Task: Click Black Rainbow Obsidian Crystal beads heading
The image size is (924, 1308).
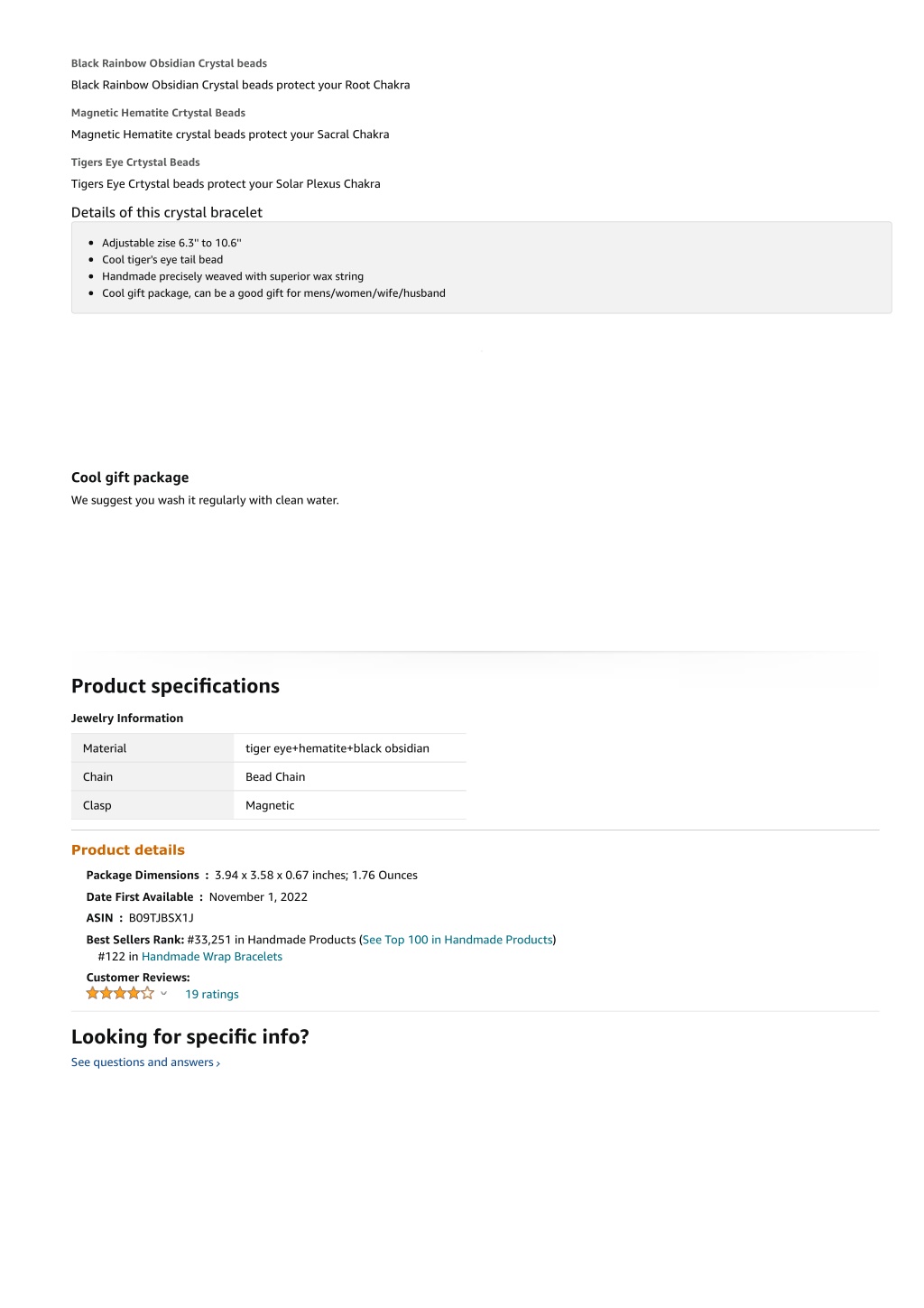Action: (169, 63)
